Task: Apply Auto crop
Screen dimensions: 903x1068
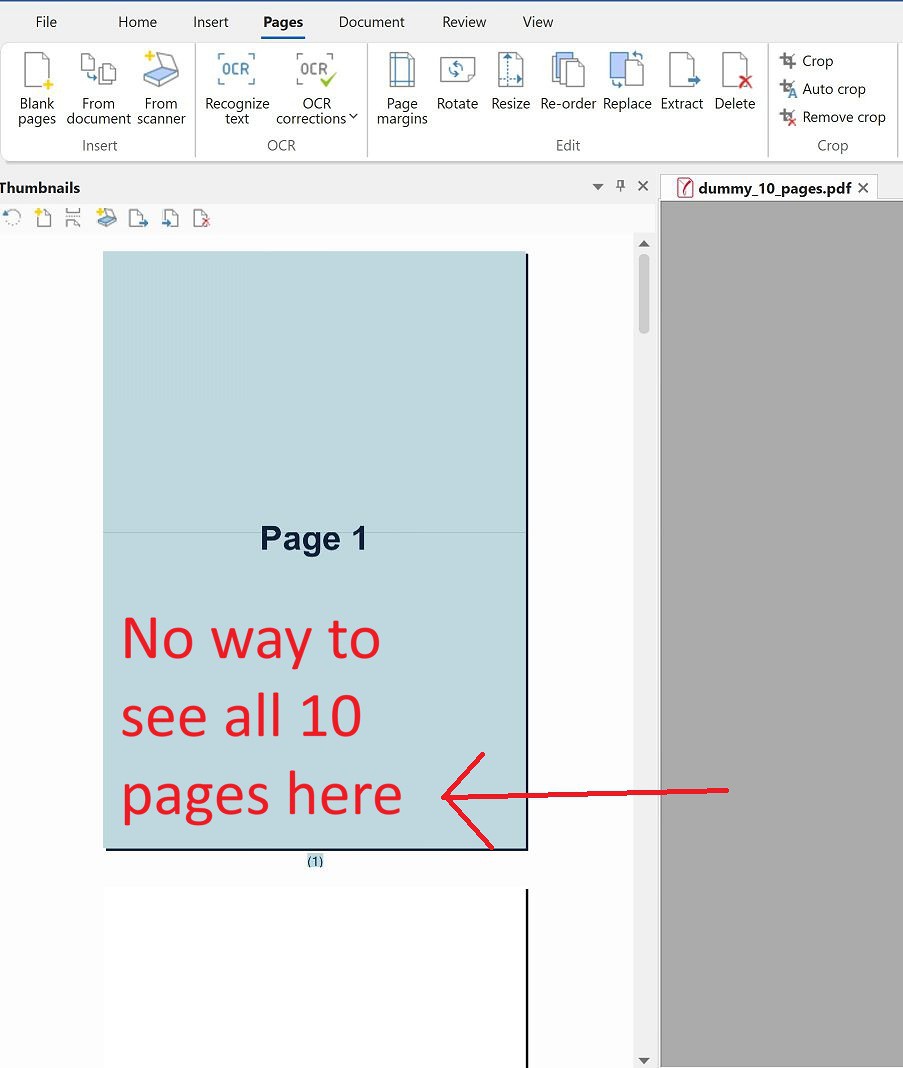Action: (x=823, y=89)
